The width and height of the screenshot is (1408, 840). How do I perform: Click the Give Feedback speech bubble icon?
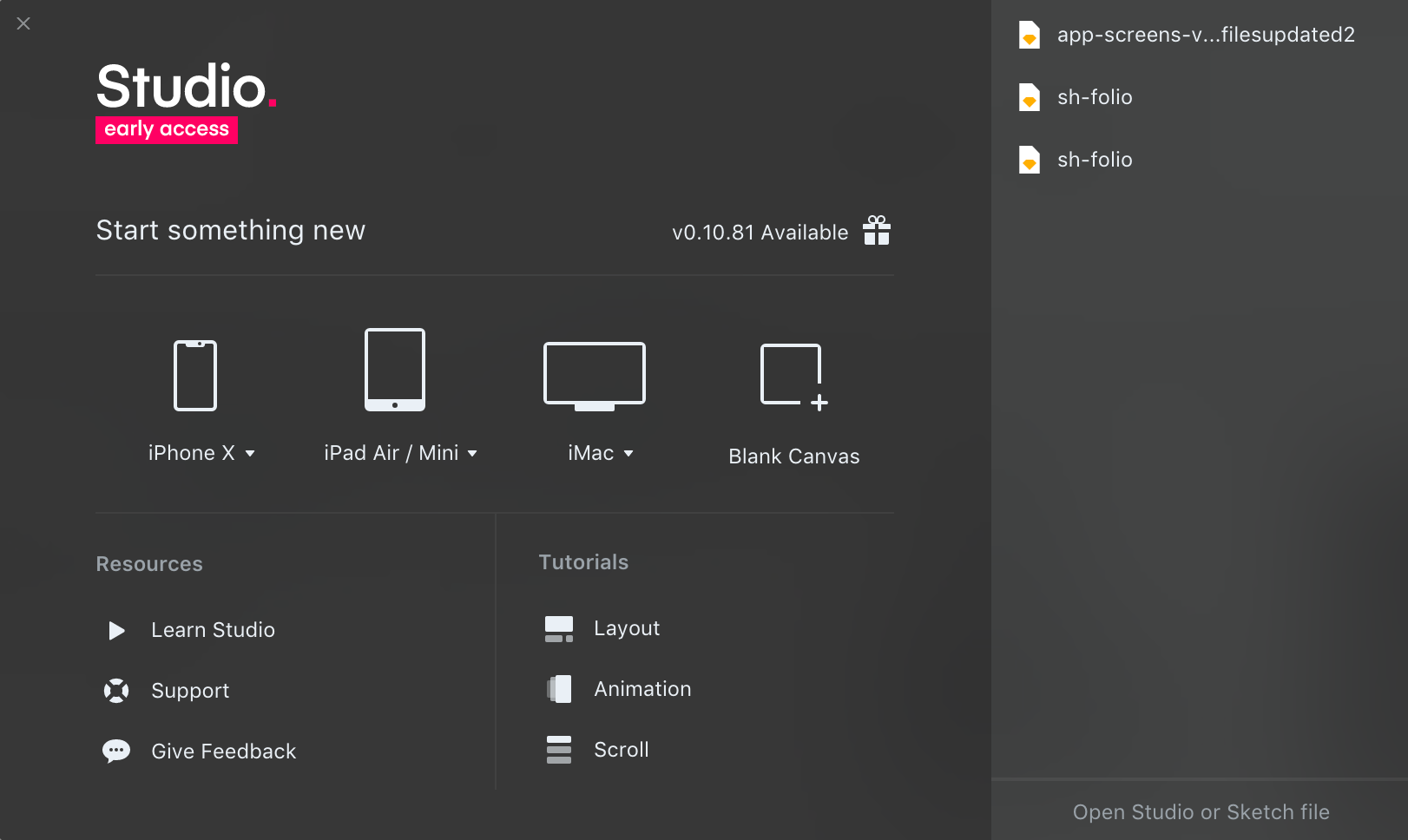116,751
